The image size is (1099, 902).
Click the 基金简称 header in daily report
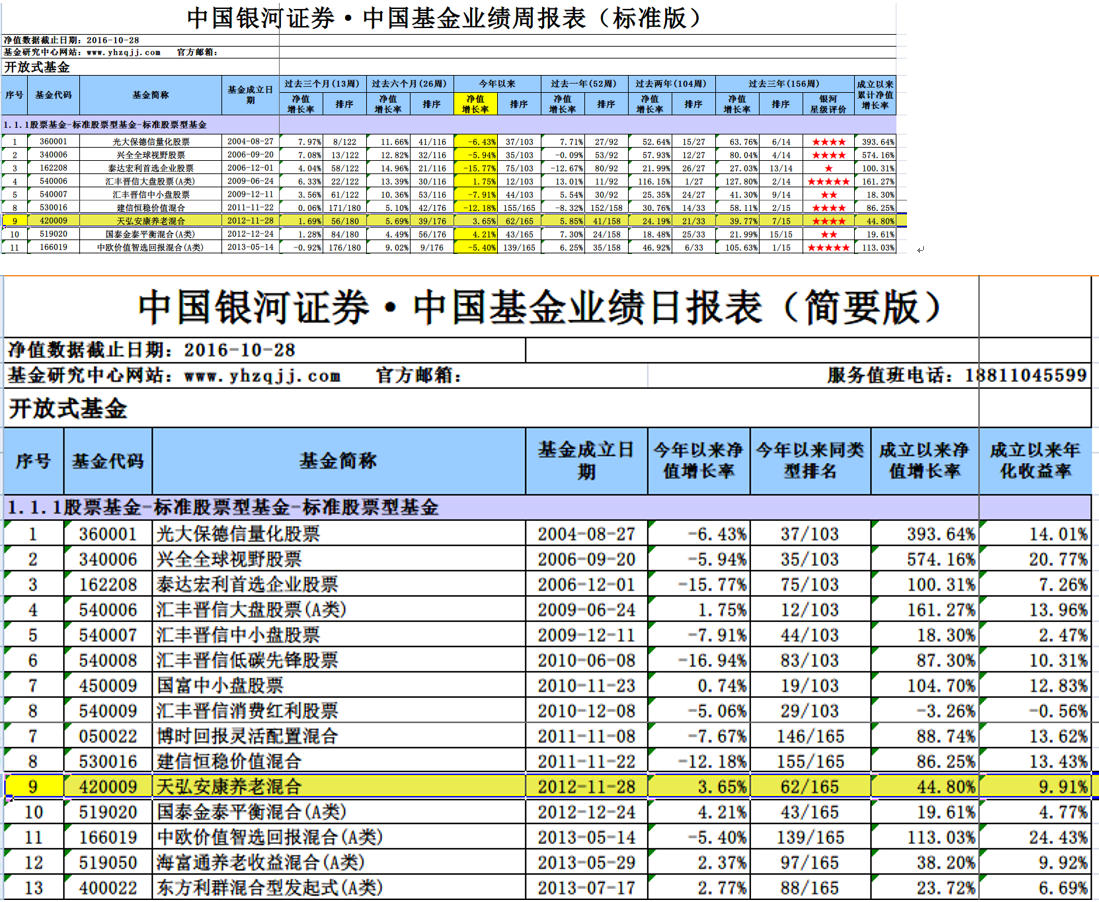339,461
